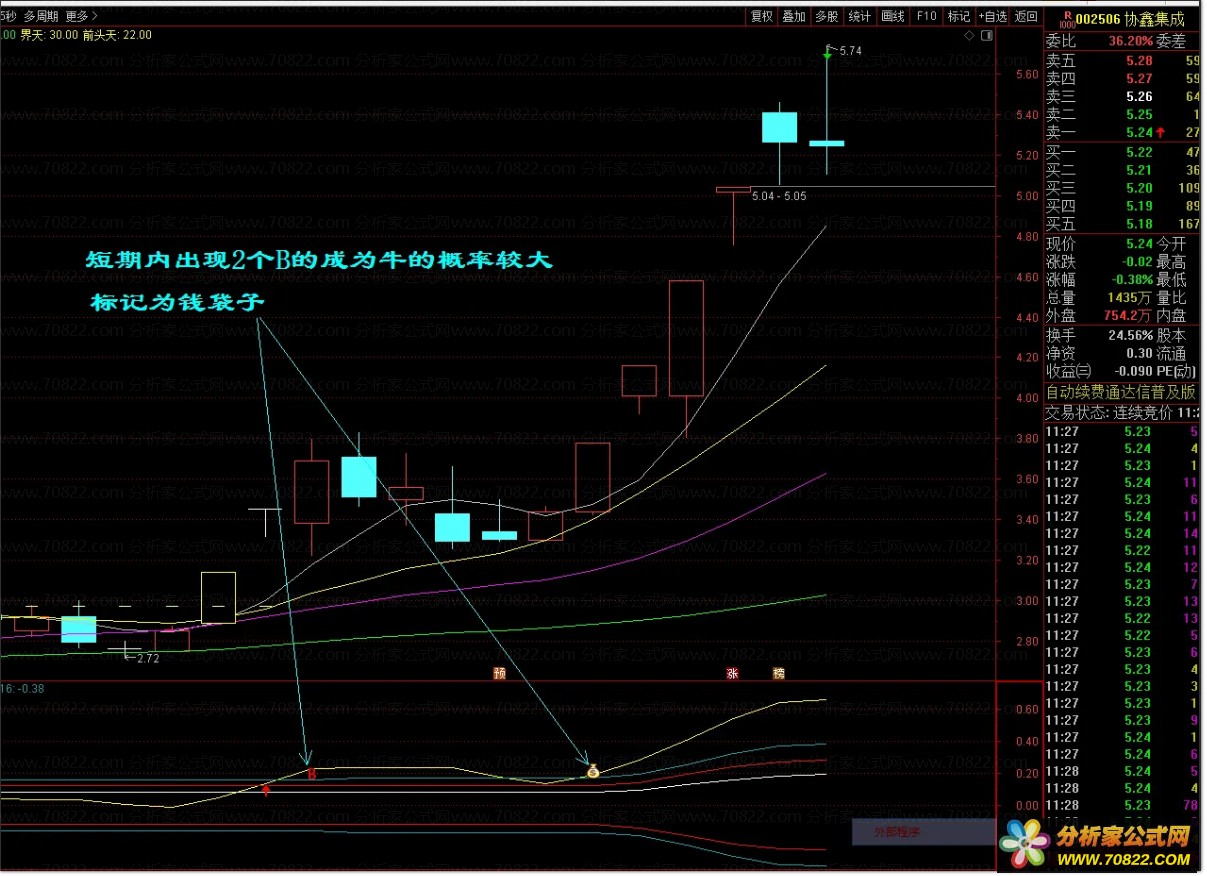Click the 5.74 high price marker
1207x876 pixels.
tap(850, 50)
